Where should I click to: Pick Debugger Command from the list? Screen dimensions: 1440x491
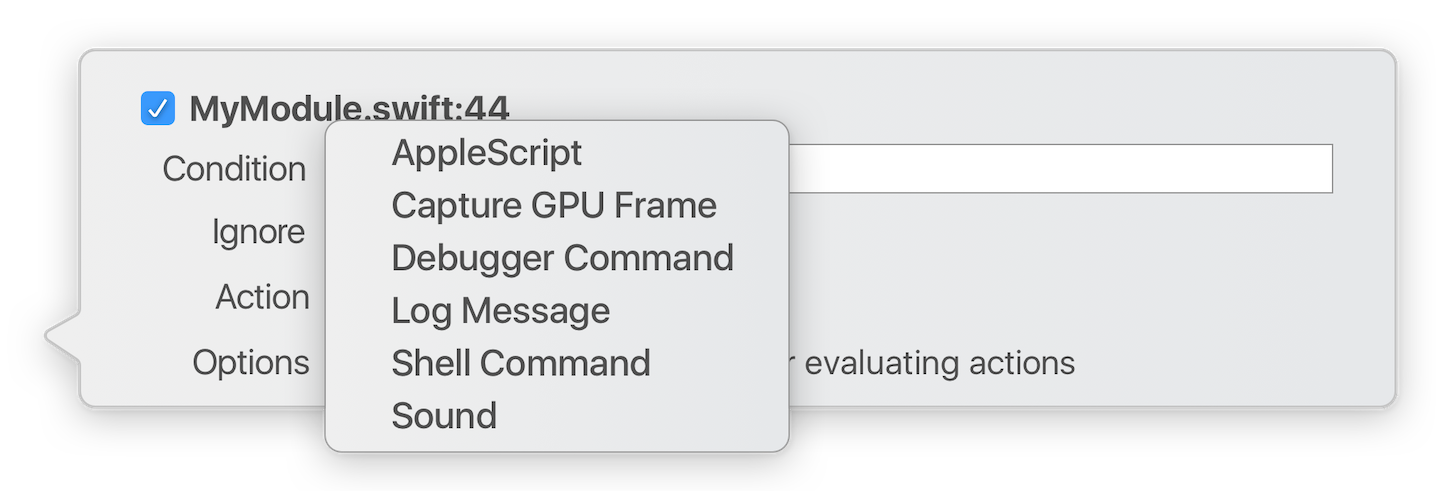[562, 258]
